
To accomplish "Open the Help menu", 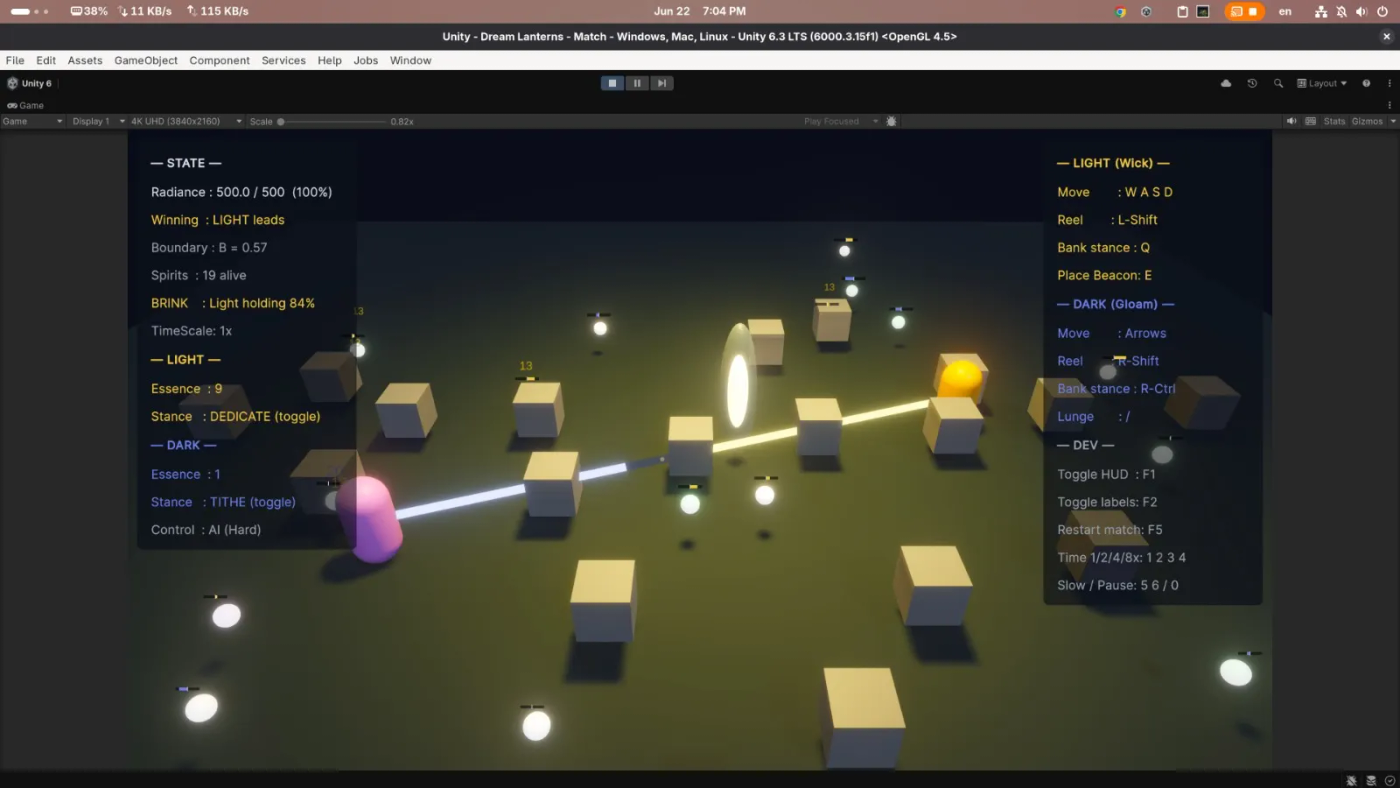I will click(x=329, y=60).
